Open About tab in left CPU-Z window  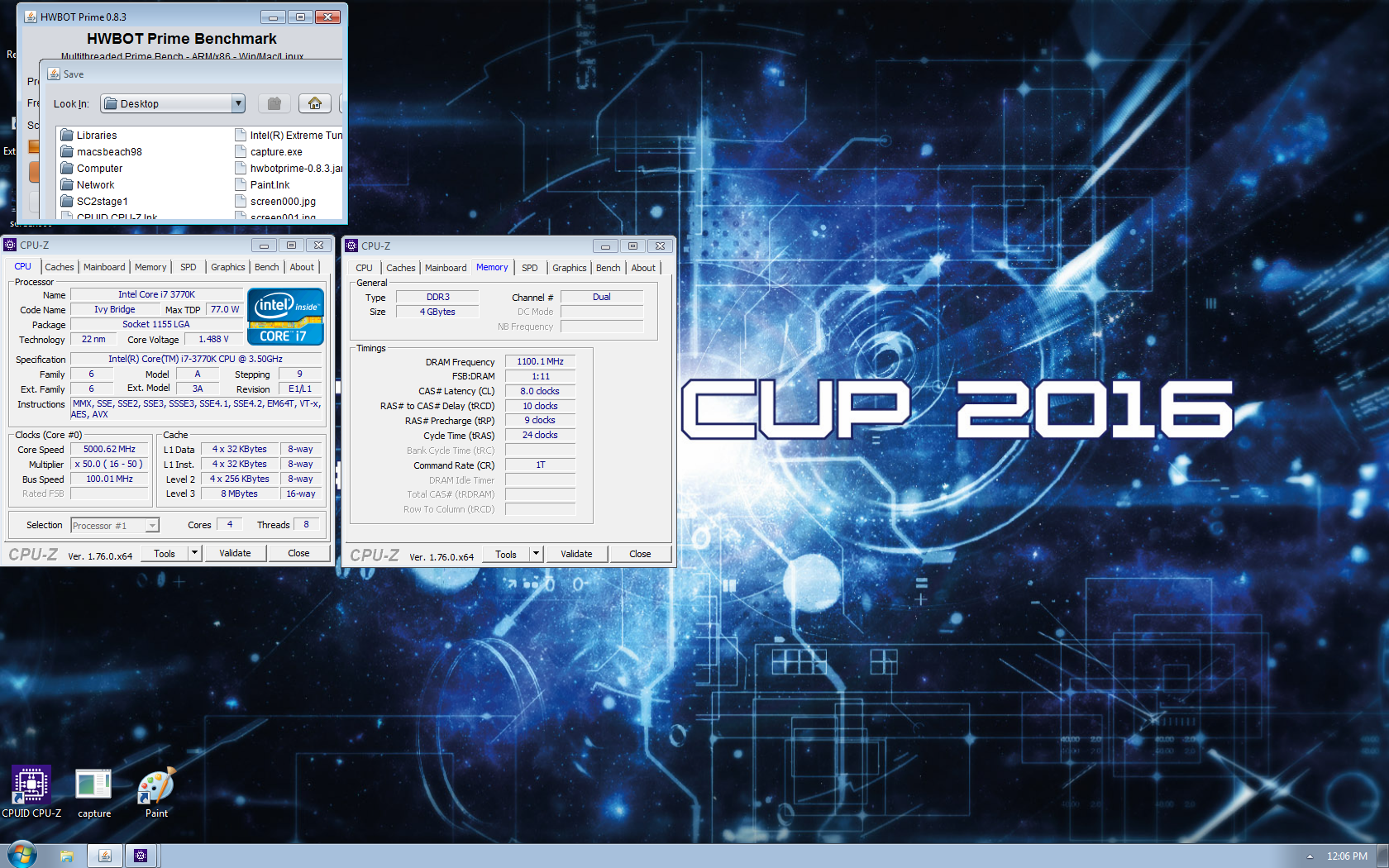coord(302,267)
